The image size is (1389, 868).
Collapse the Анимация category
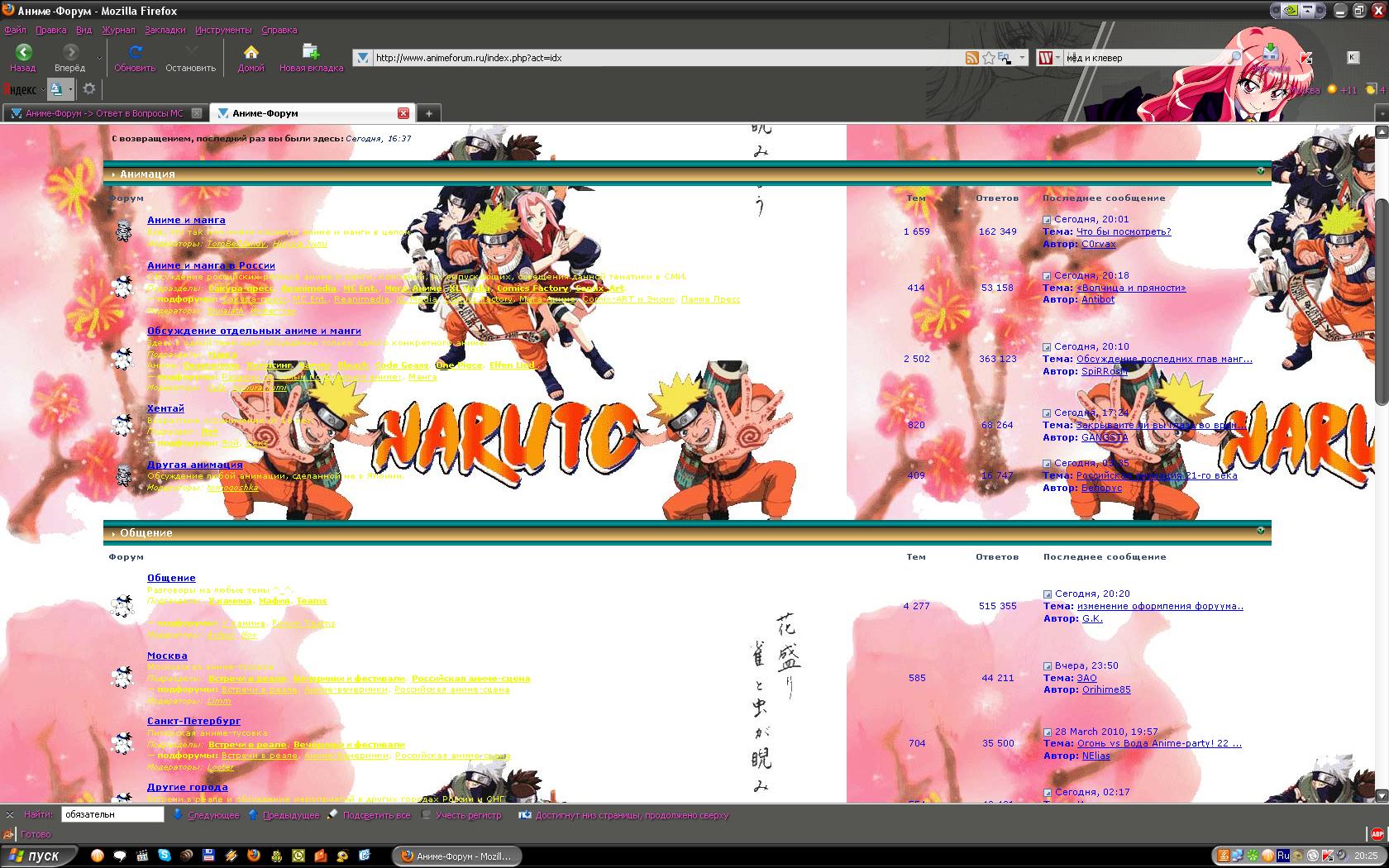point(1260,171)
